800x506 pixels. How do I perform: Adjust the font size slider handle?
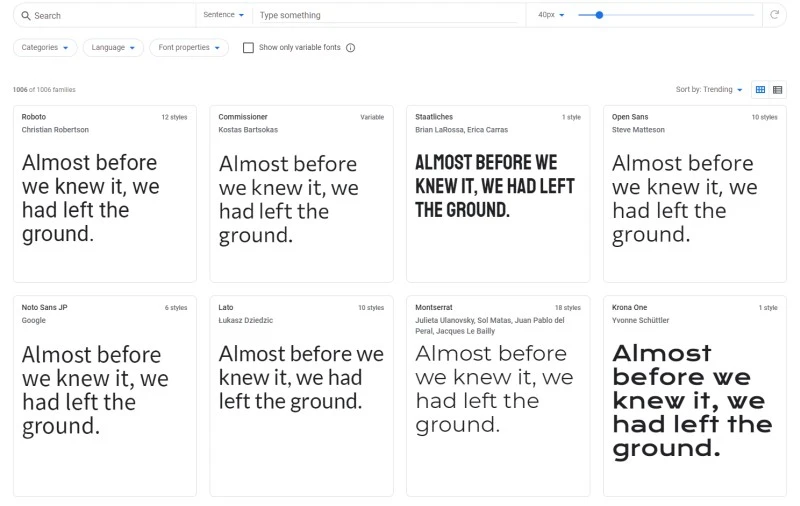click(599, 15)
